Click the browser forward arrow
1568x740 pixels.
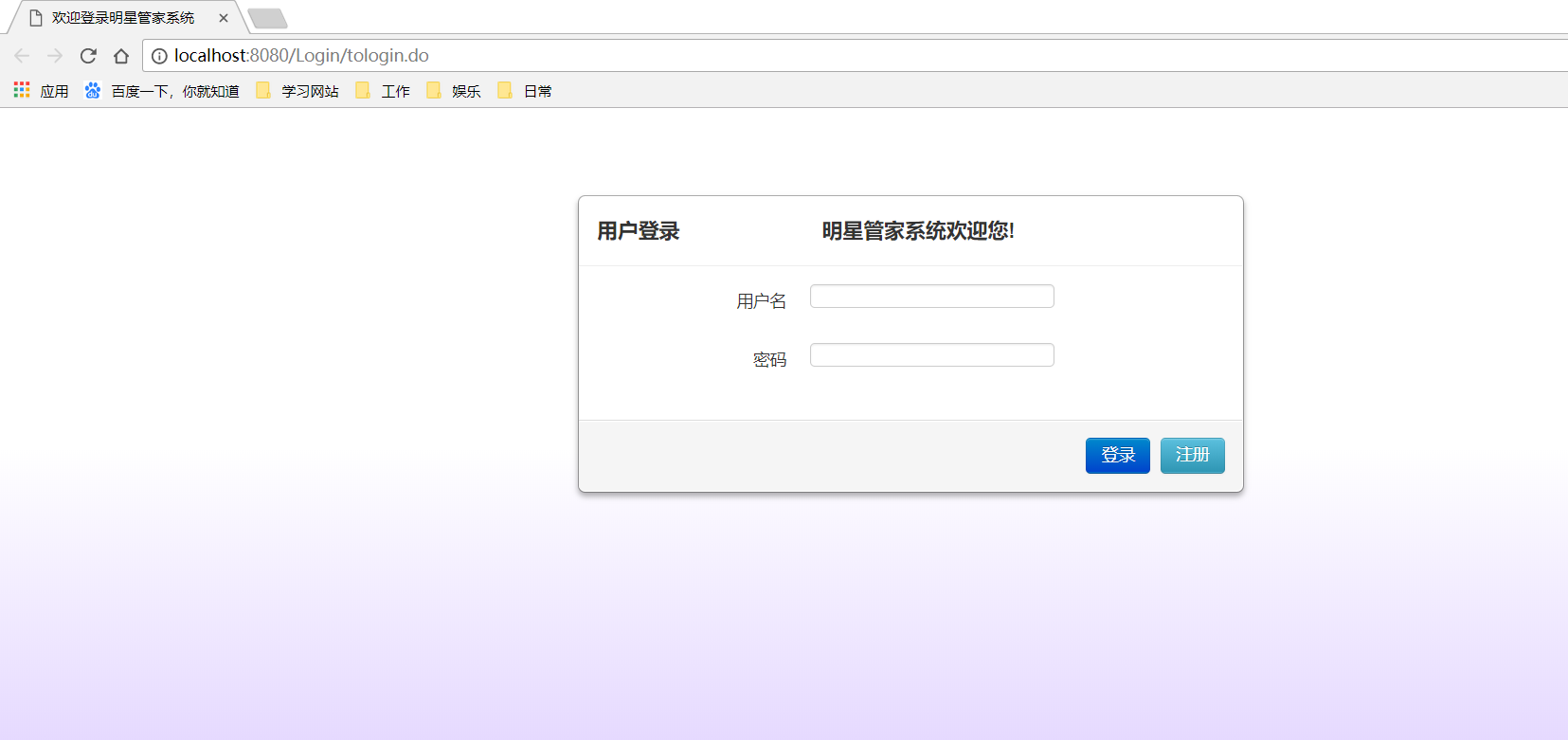[55, 56]
